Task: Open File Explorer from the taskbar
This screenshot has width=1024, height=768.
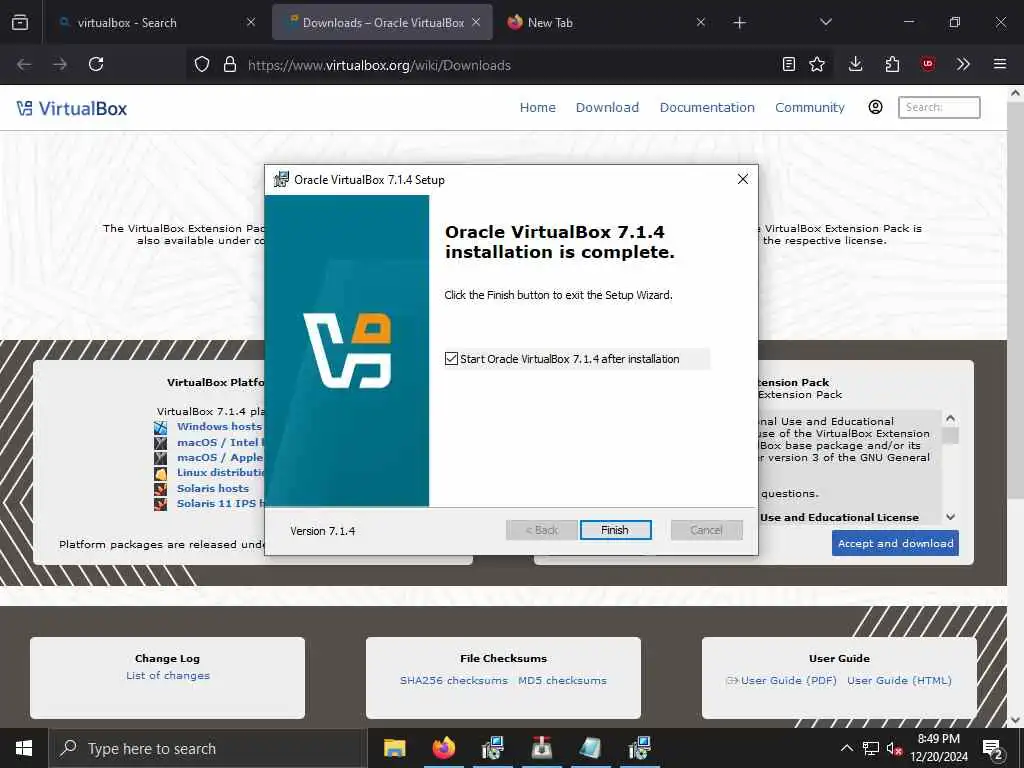Action: coord(394,748)
